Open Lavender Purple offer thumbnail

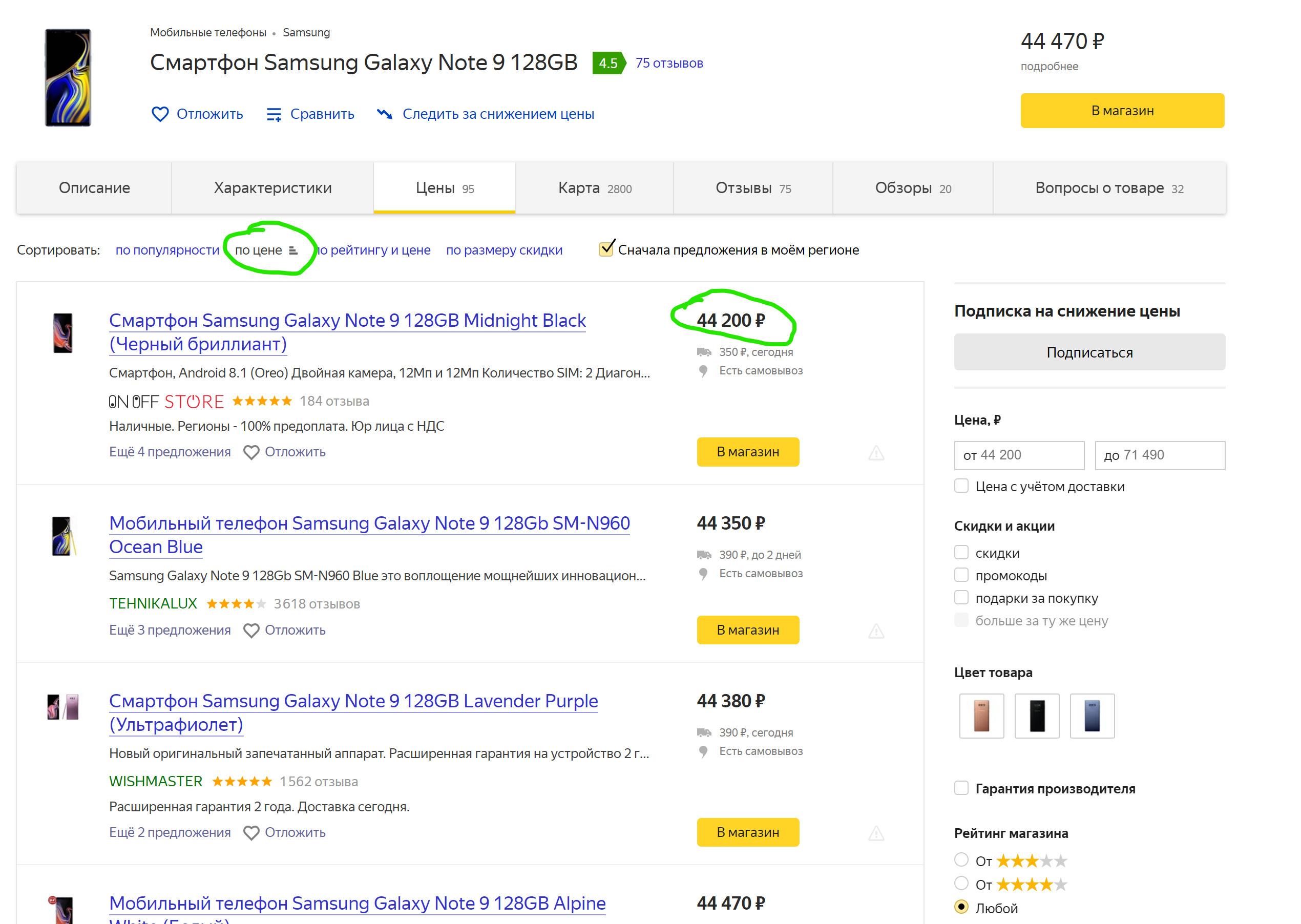[x=62, y=707]
